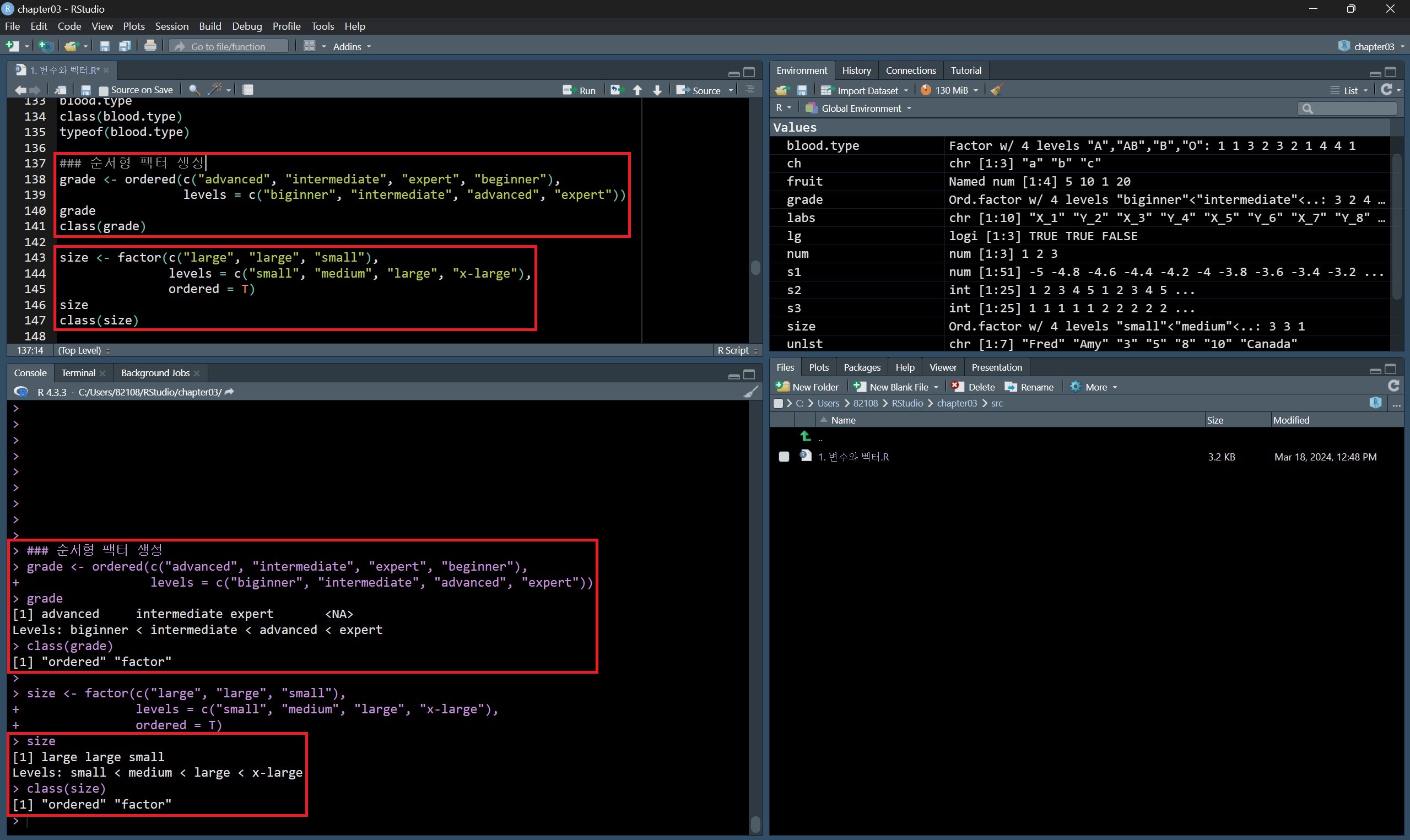Clear environment objects with the broom icon
Image resolution: width=1410 pixels, height=840 pixels.
(997, 90)
